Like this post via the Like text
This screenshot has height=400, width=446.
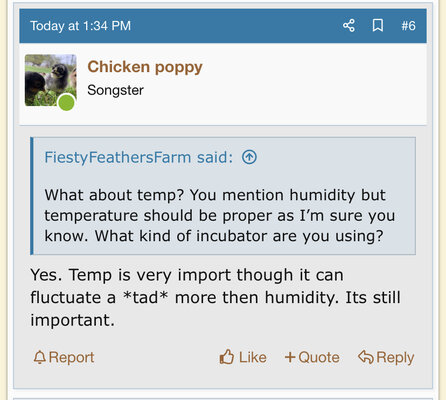click(253, 357)
